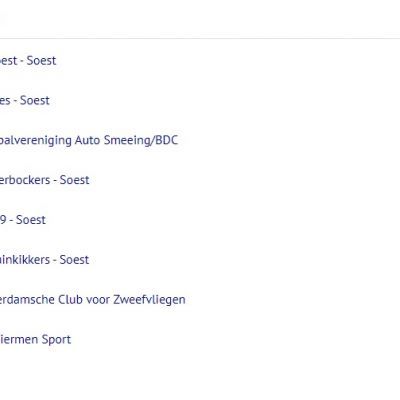Image resolution: width=400 pixels, height=400 pixels.
Task: Click "Soest" after the "erbockers" name
Action: click(x=74, y=180)
